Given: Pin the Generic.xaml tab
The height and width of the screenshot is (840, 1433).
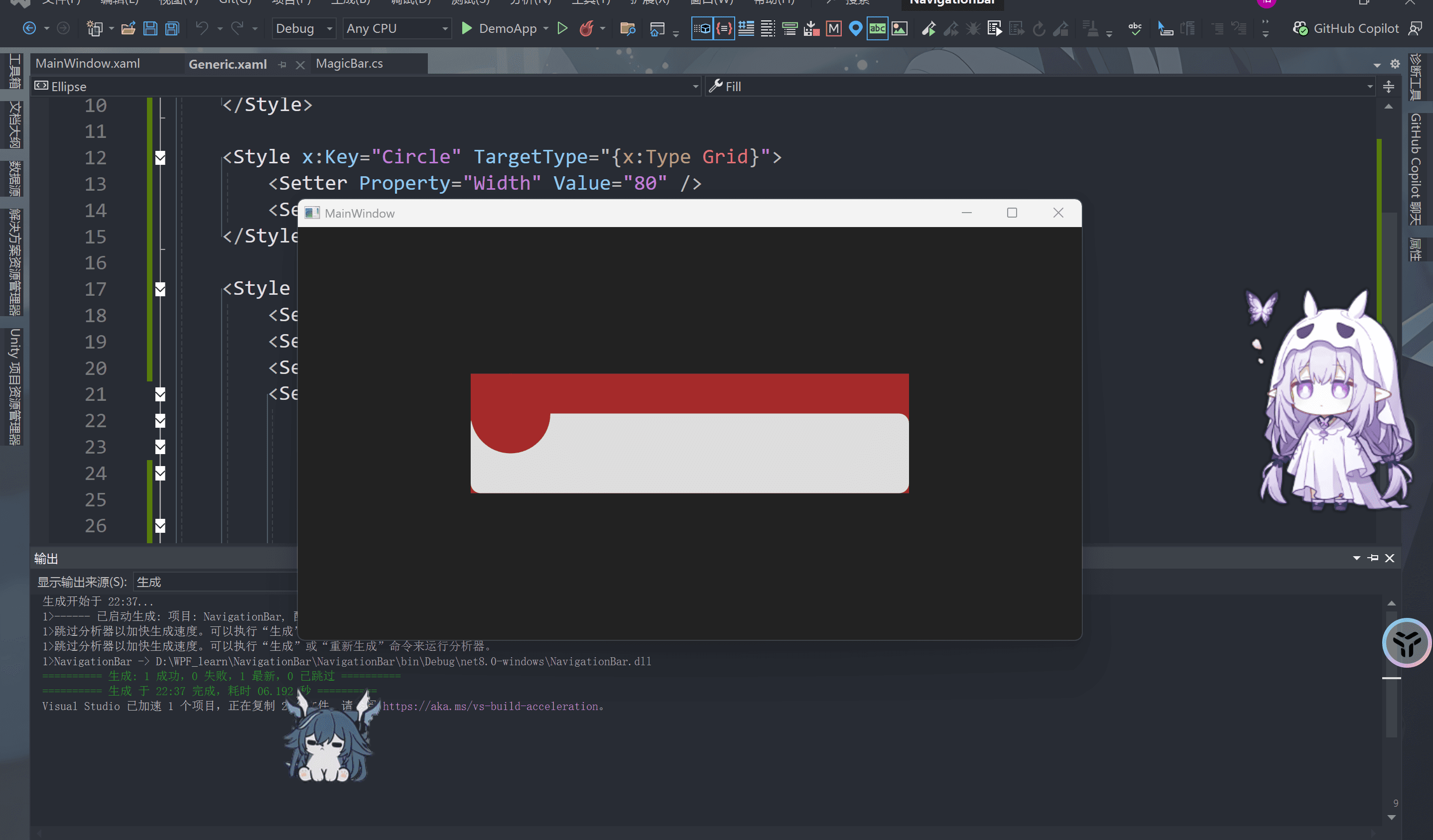Looking at the screenshot, I should [x=282, y=65].
